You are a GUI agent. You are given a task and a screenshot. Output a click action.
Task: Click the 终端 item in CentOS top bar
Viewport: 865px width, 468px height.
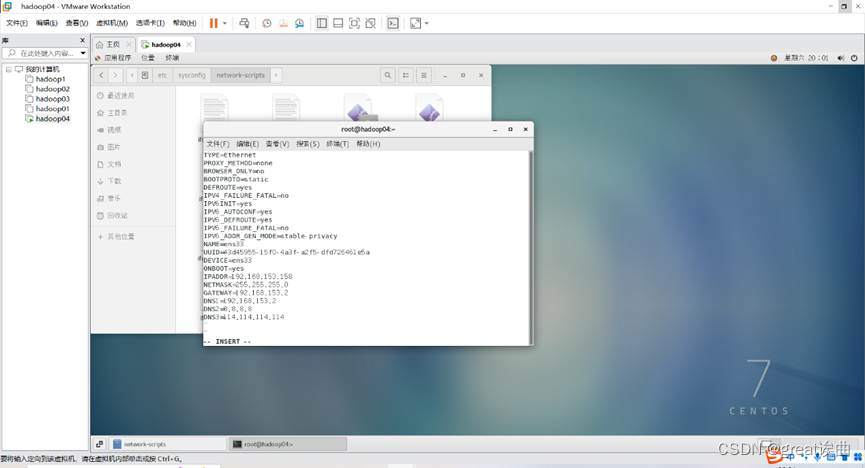(x=172, y=57)
